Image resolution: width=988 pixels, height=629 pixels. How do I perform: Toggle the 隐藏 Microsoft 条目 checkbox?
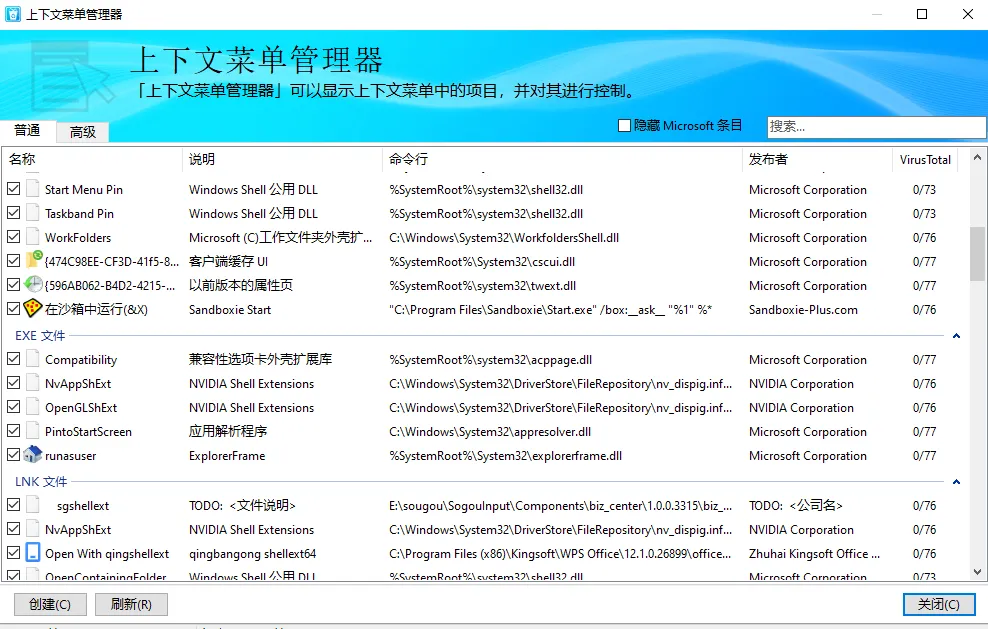(x=624, y=125)
